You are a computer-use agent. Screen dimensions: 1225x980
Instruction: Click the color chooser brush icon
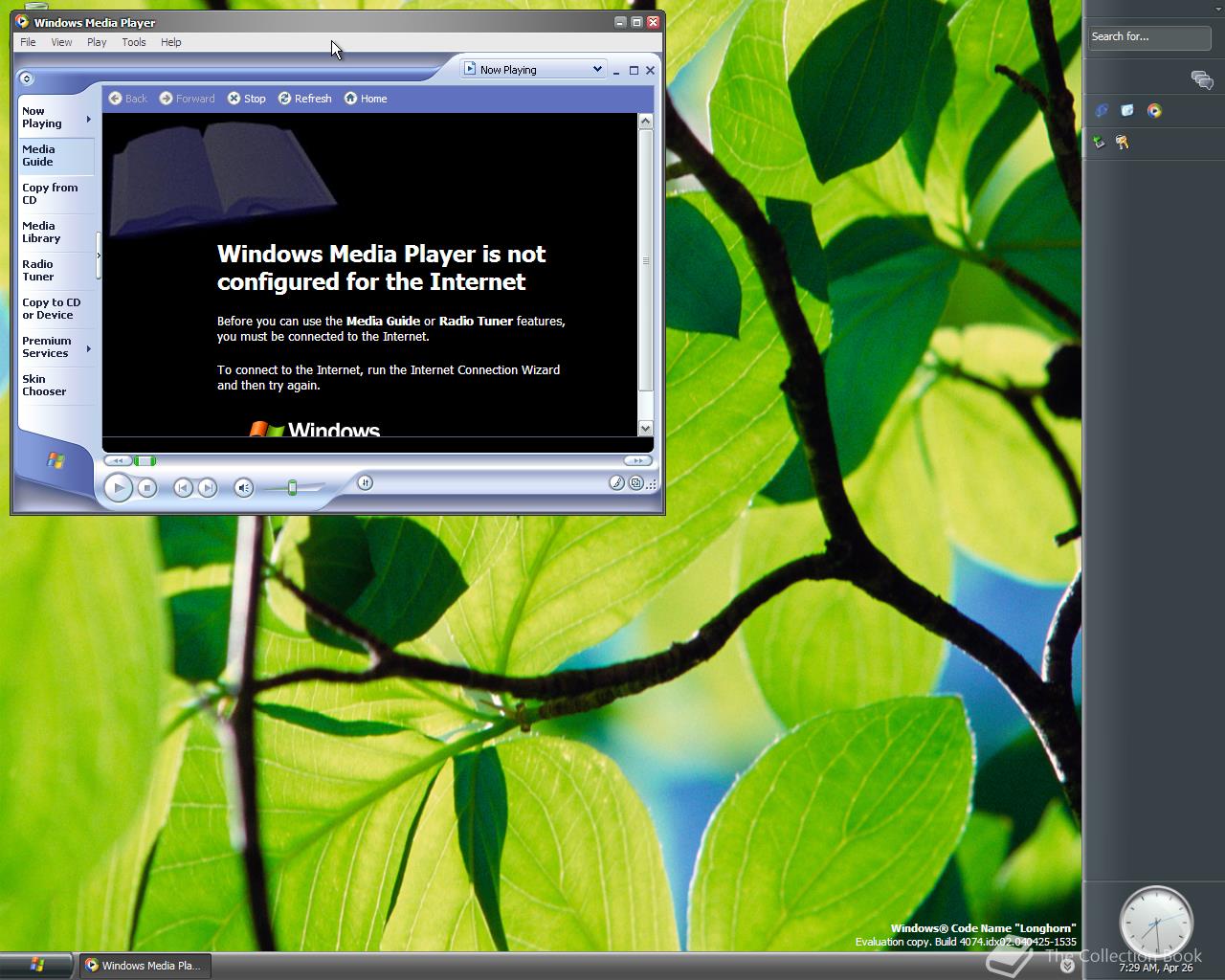click(617, 483)
